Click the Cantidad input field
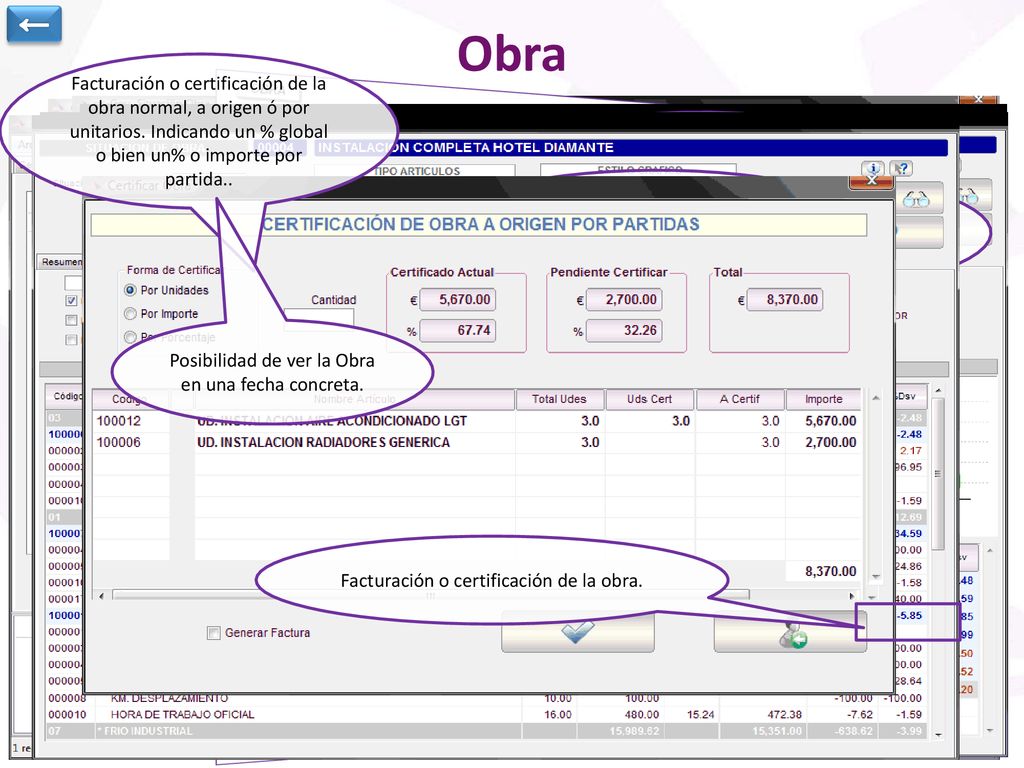1024x768 pixels. click(319, 318)
